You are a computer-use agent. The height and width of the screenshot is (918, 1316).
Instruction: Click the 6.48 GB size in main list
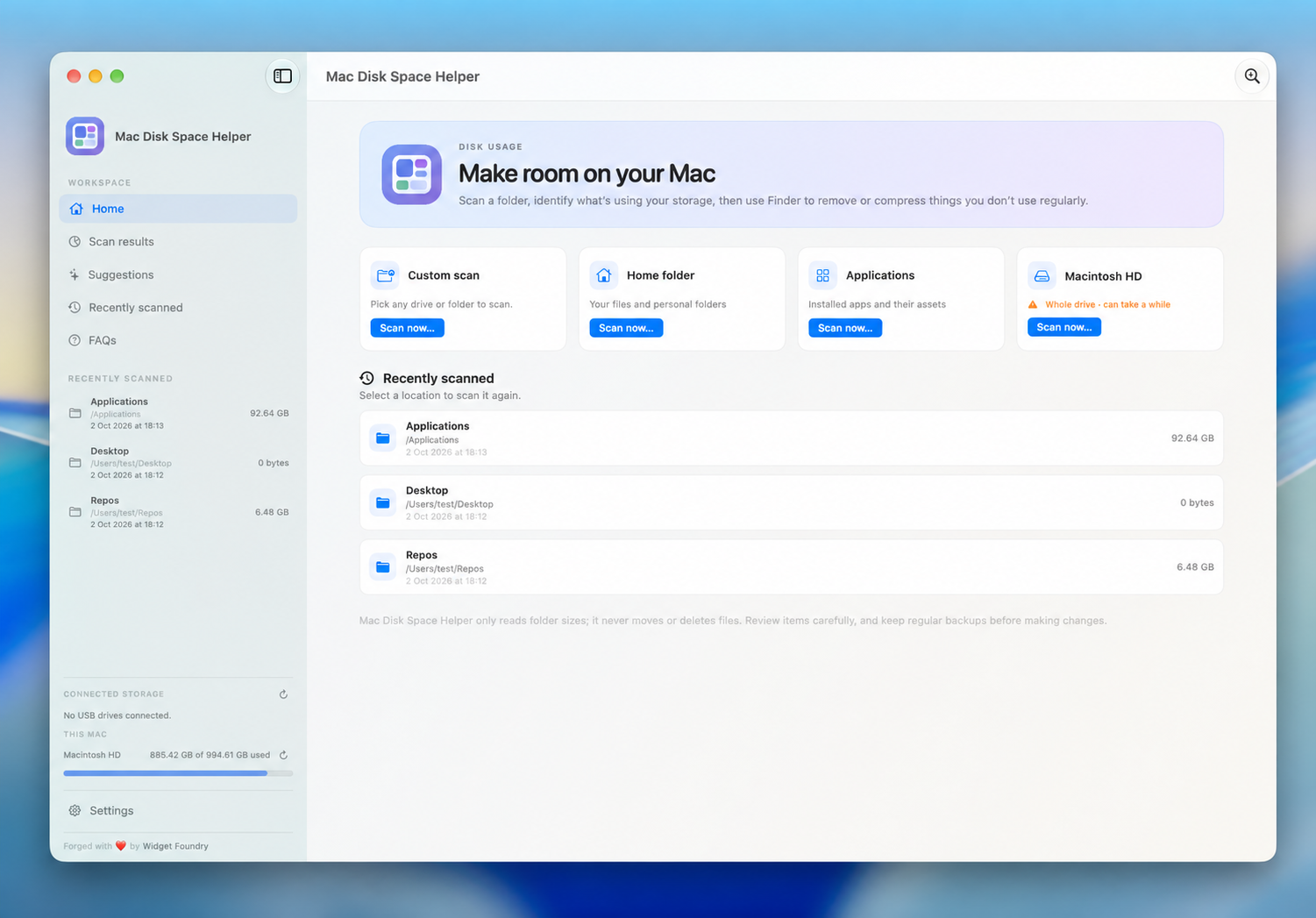[1195, 567]
